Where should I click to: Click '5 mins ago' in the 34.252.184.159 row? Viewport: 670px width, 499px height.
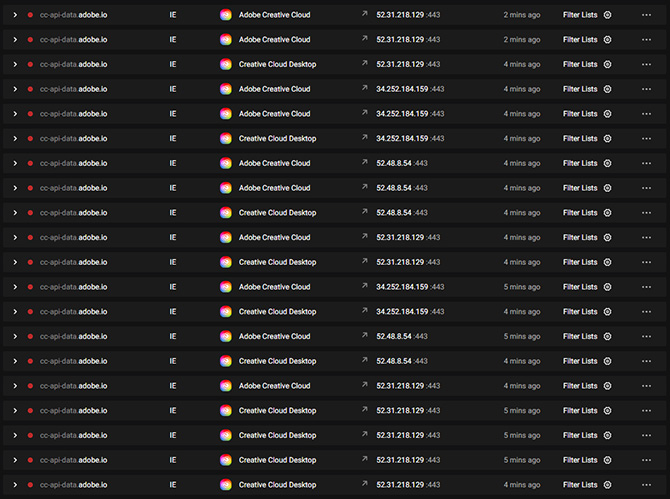522,287
